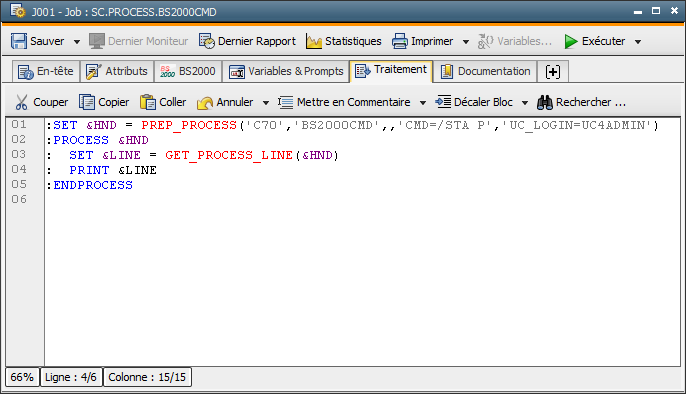Cut selection with Couper scissors
Viewport: 686px width, 394px height.
tap(21, 102)
